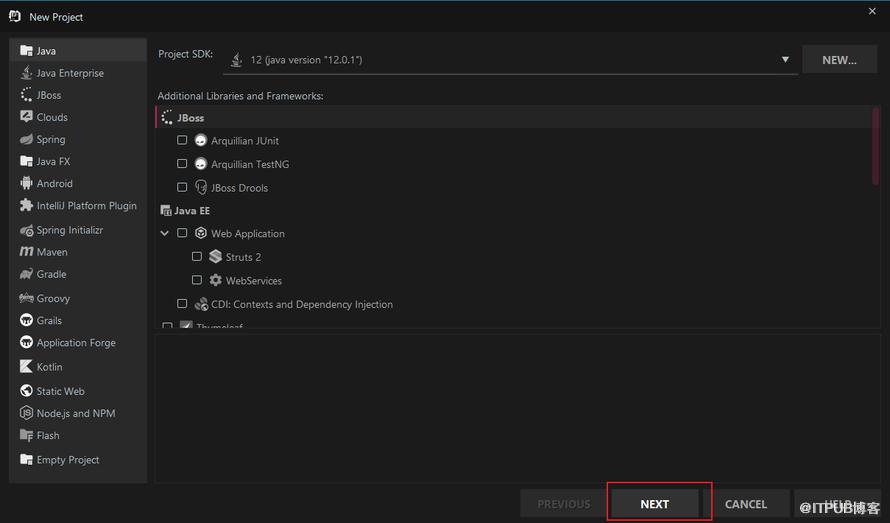Pick the Kotlin K icon
Image resolution: width=890 pixels, height=523 pixels.
(26, 366)
